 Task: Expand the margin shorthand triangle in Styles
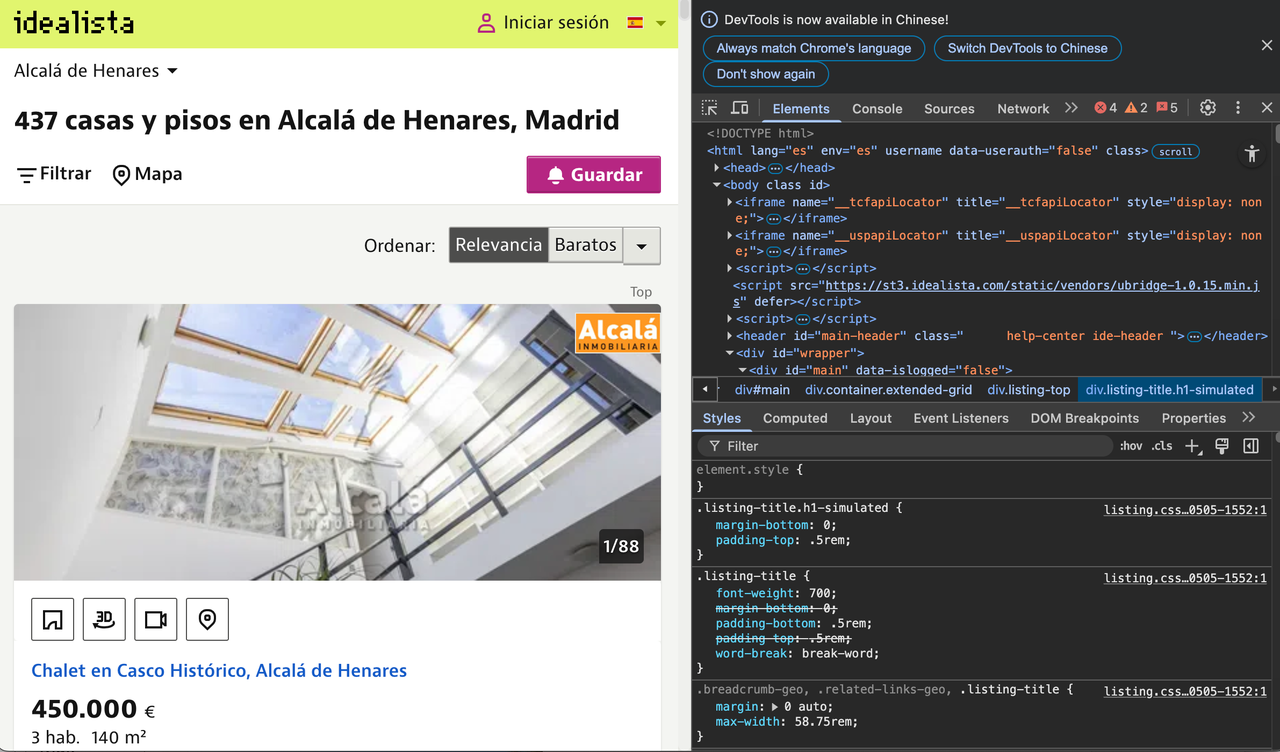click(x=775, y=707)
